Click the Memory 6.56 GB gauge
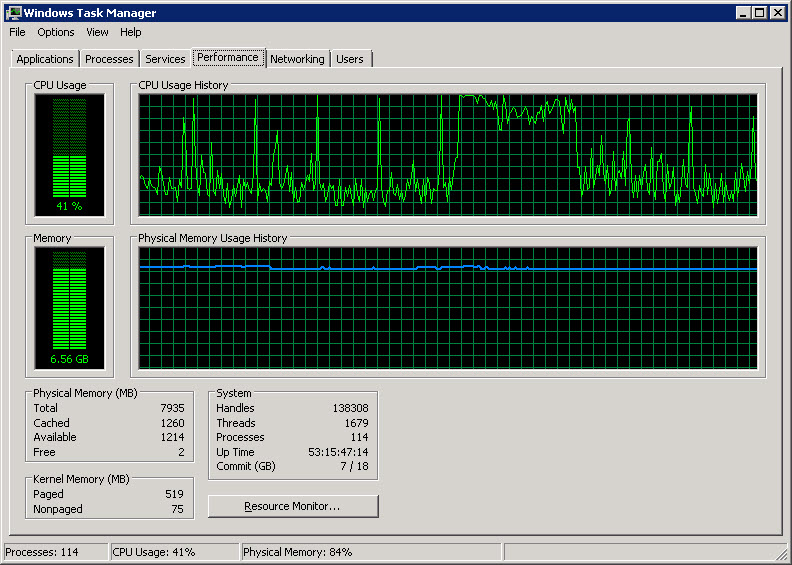 (x=70, y=308)
